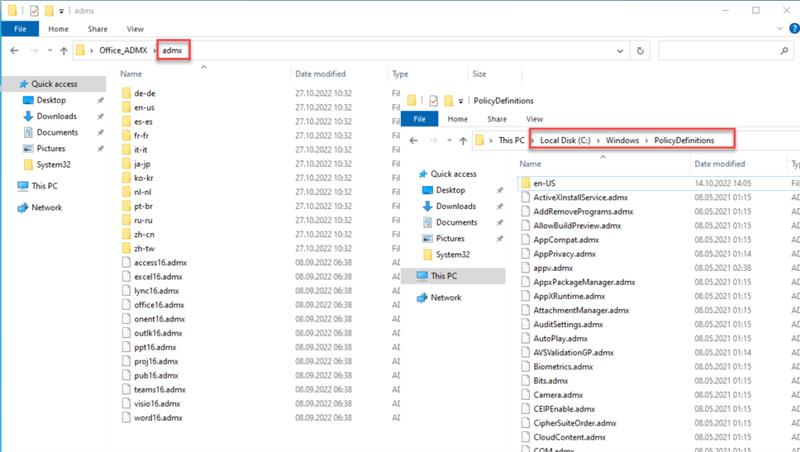Select the CloudContent.admx file
The width and height of the screenshot is (800, 452).
point(569,437)
